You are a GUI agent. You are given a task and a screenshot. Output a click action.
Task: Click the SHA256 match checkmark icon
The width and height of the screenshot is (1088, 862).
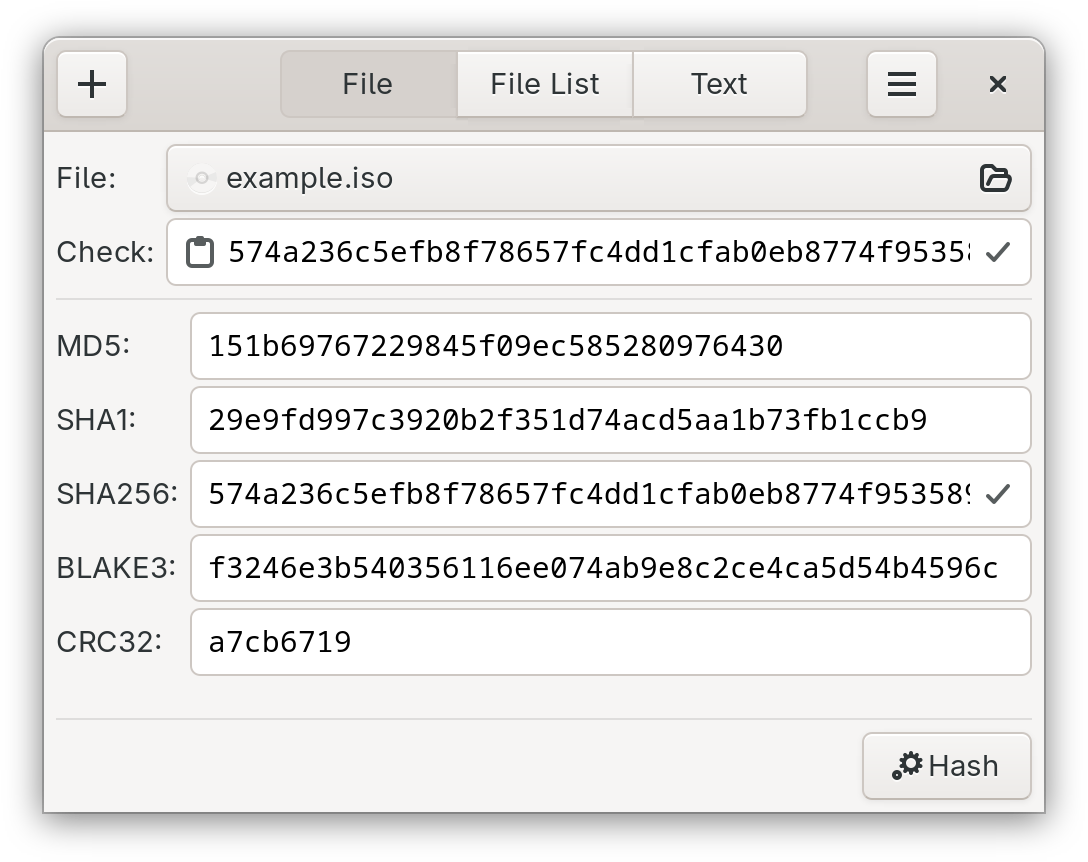997,494
